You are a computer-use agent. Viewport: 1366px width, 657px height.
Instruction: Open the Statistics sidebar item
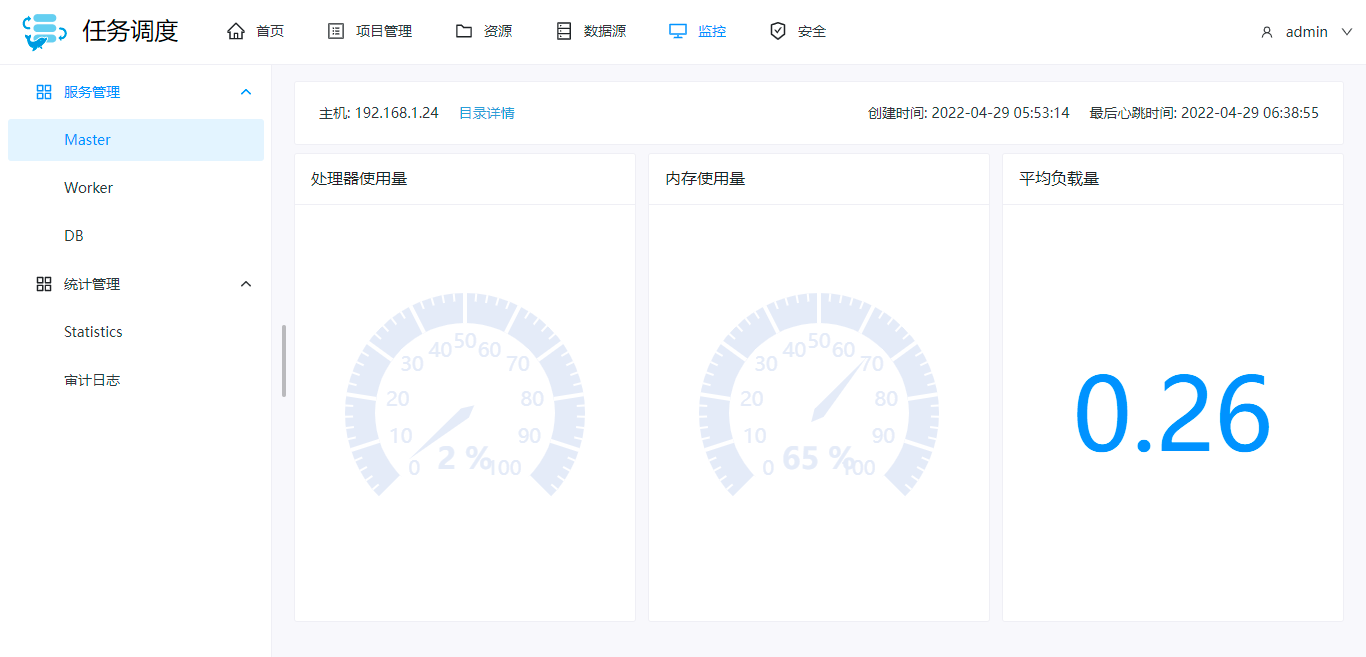tap(93, 332)
